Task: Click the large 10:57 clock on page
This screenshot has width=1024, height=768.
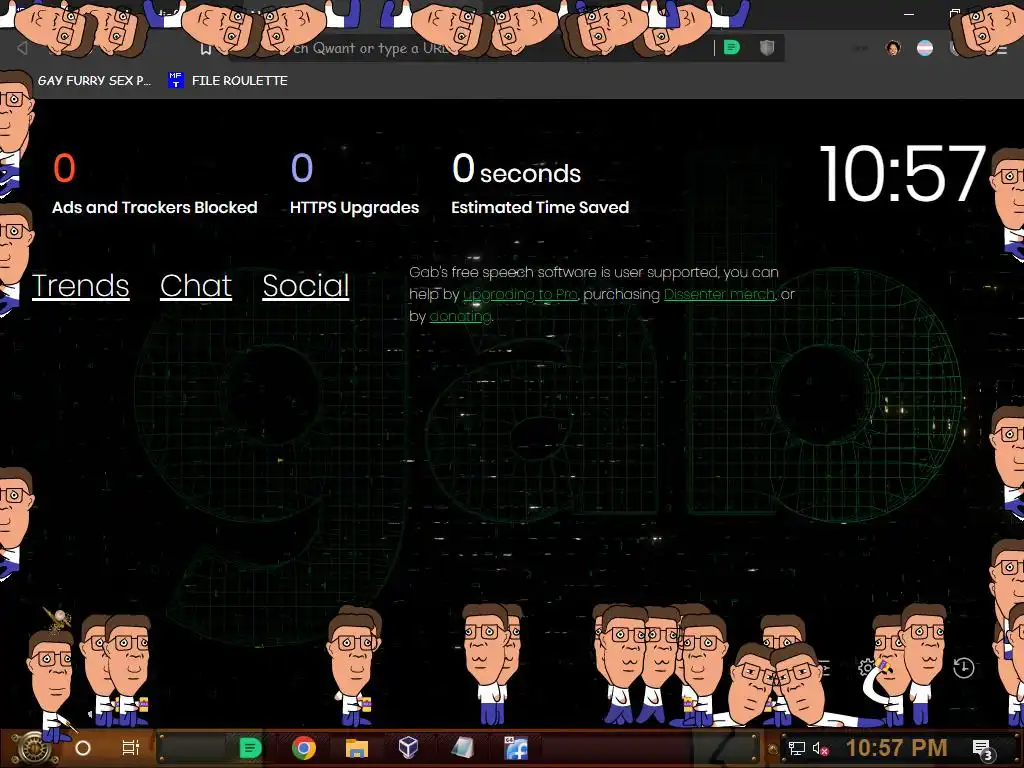Action: pyautogui.click(x=903, y=174)
